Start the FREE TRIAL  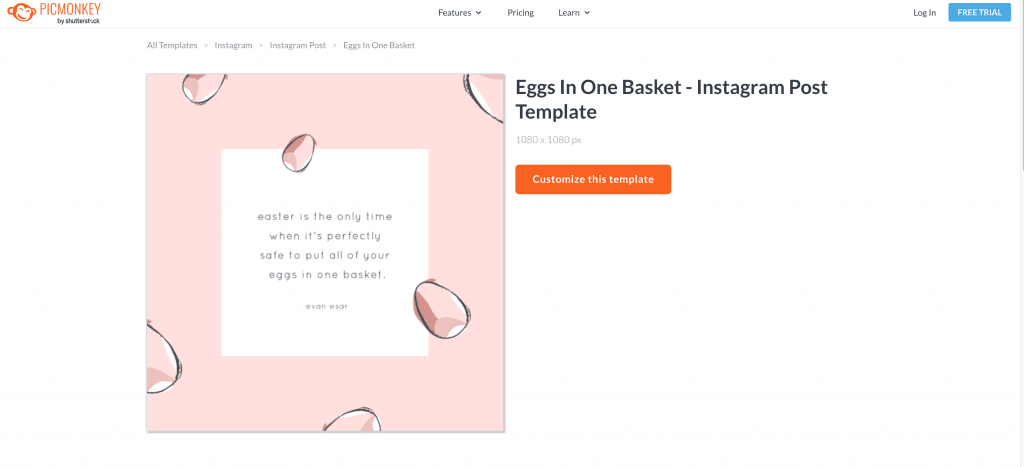(980, 12)
